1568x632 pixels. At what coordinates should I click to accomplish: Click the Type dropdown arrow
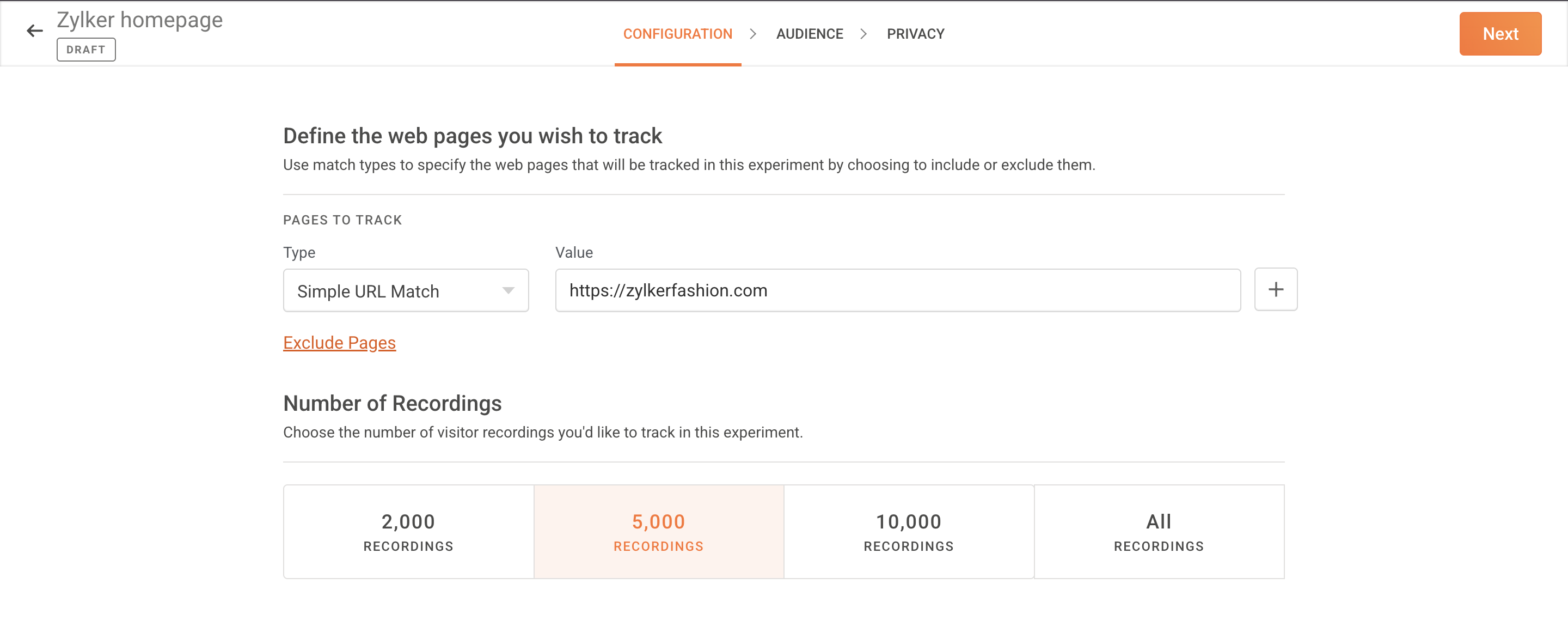click(x=507, y=291)
